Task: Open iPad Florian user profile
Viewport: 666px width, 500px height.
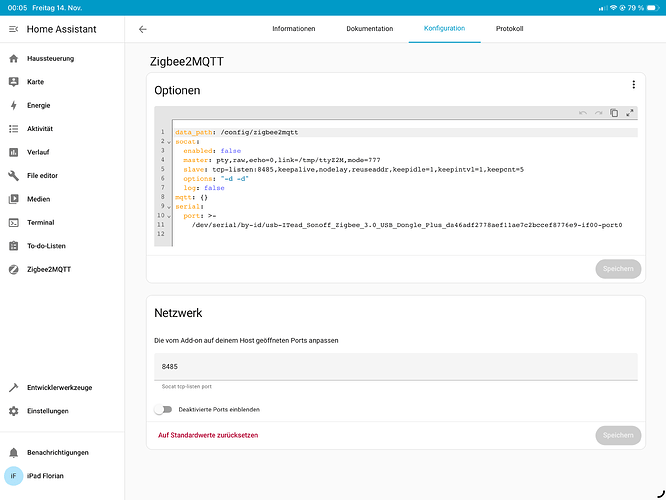Action: coord(45,476)
